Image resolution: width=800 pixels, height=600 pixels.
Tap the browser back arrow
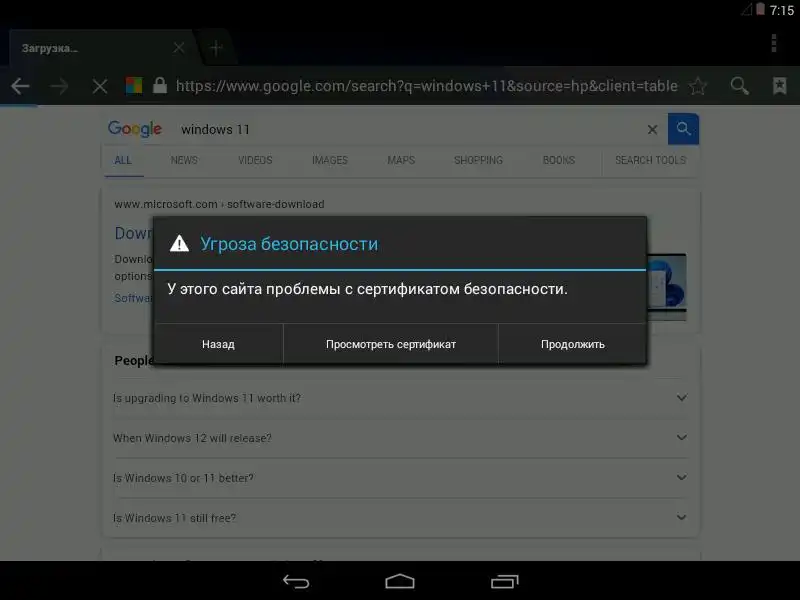coord(20,86)
